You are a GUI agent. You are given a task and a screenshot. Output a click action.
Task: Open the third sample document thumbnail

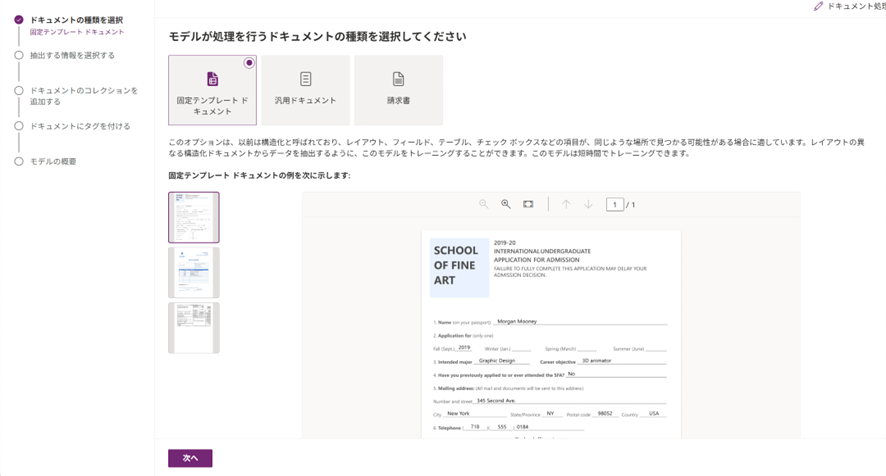194,328
